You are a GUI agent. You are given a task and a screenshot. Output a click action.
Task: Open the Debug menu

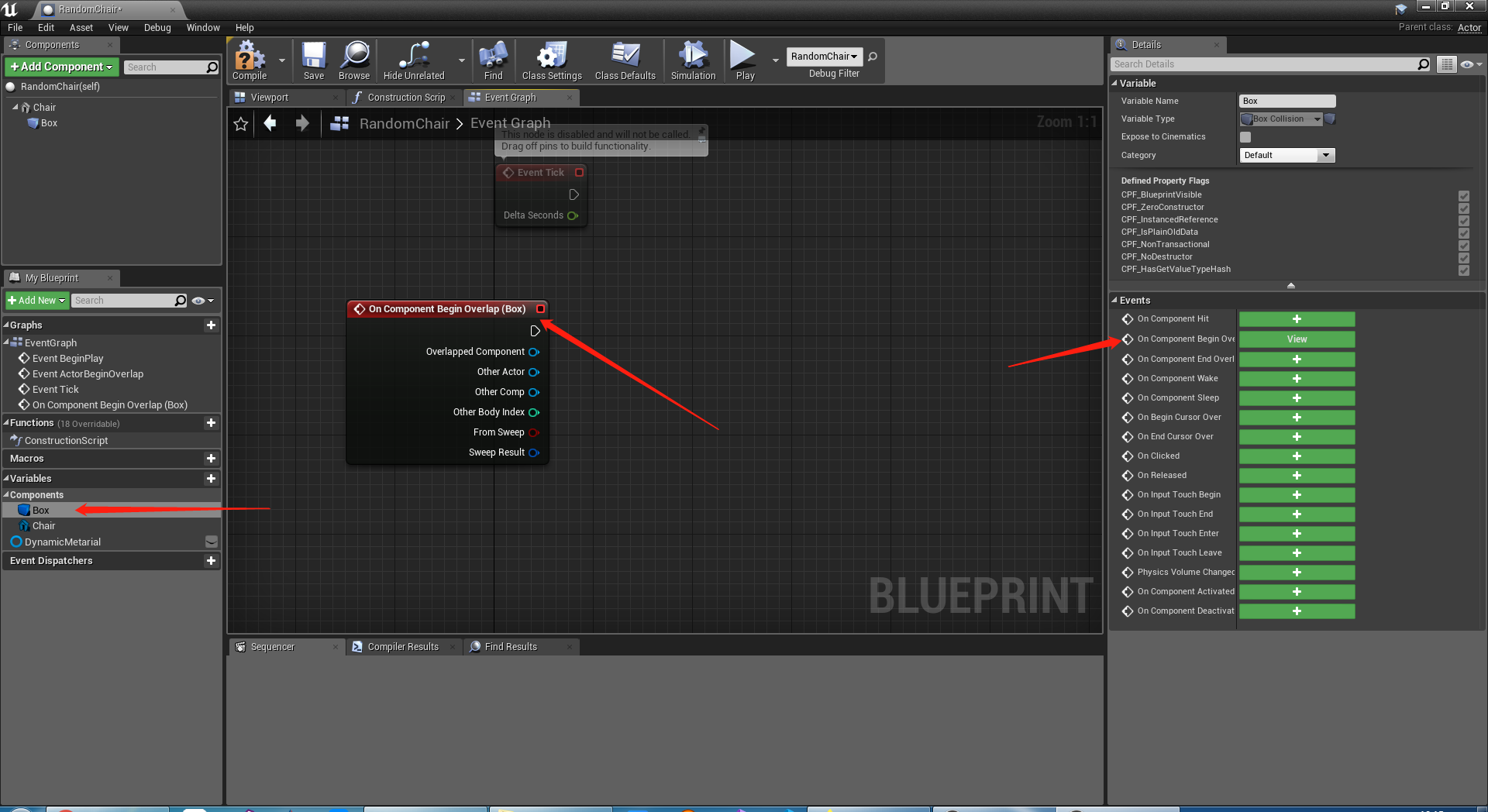[157, 27]
